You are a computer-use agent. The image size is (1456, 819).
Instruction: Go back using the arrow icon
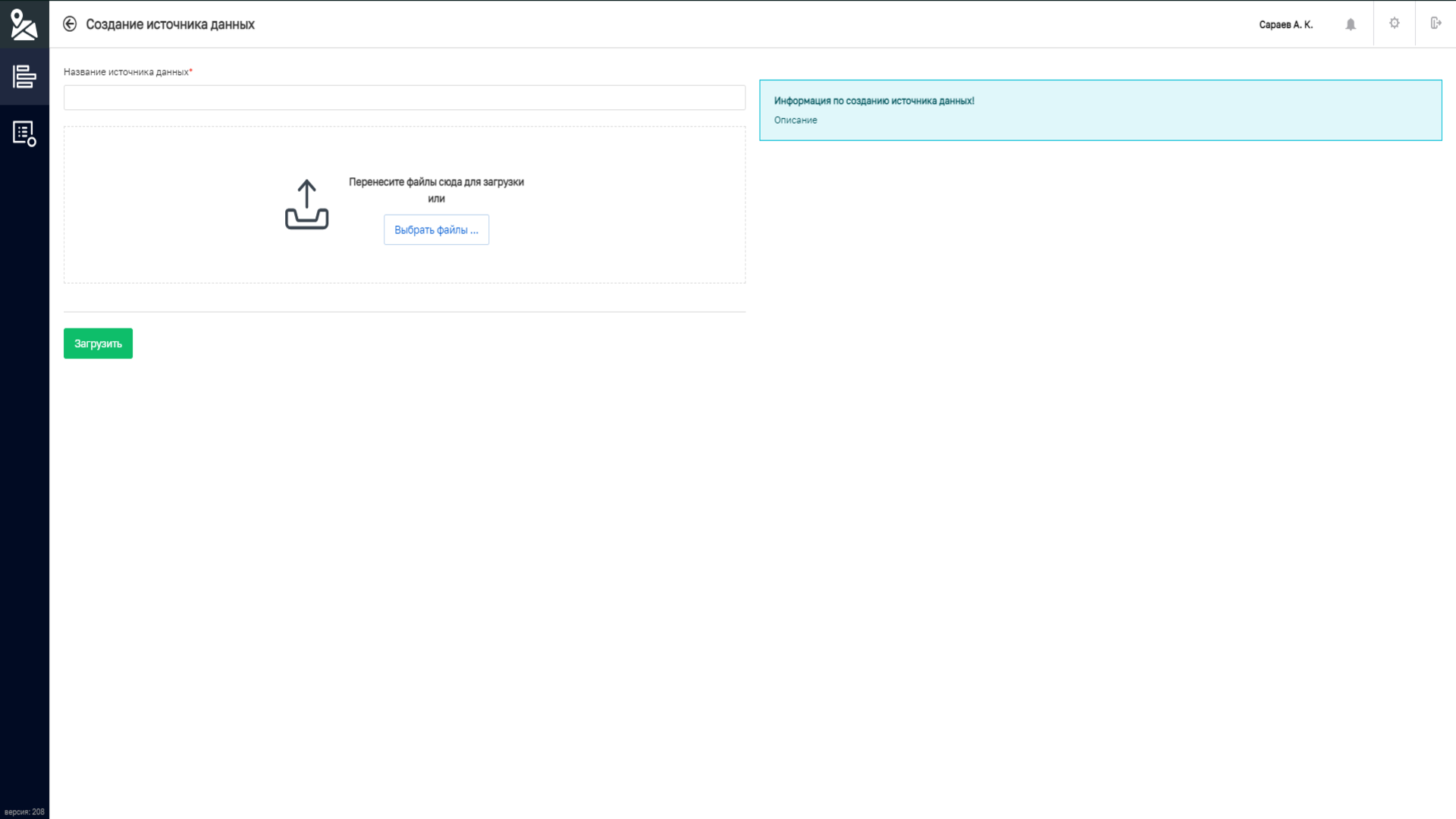coord(70,24)
